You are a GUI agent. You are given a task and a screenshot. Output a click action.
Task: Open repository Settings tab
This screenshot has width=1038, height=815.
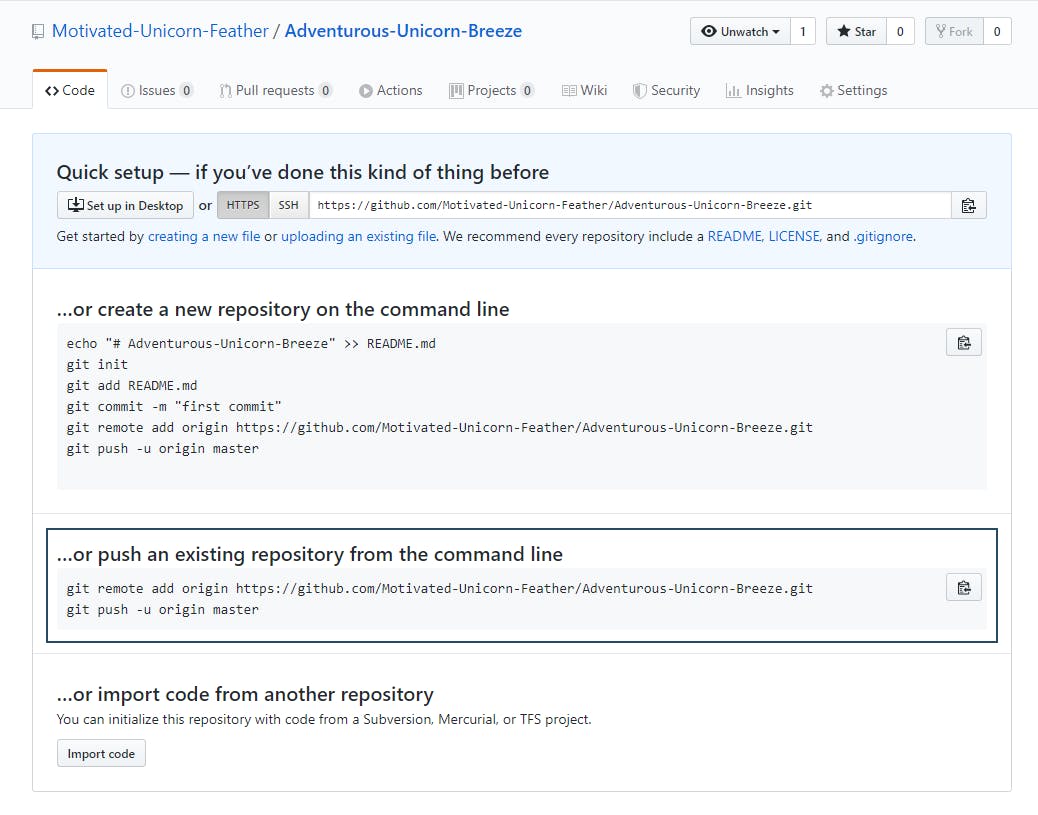[x=853, y=90]
